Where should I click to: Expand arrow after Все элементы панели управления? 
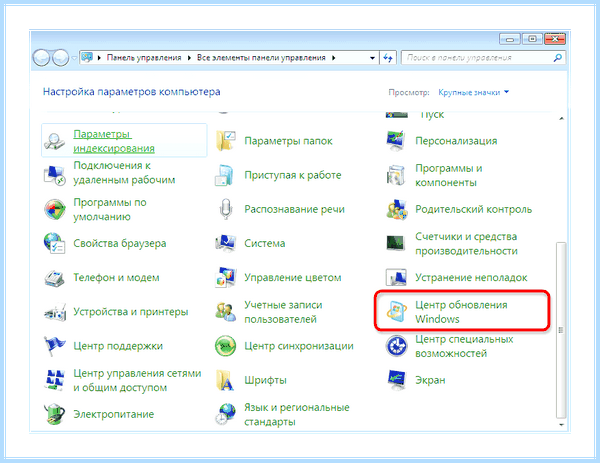(334, 58)
